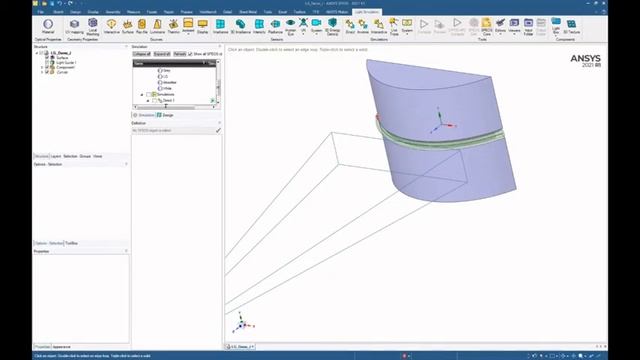Screen dimensions: 640x360
Task: Add a 3D Irradiance sensor
Action: click(240, 27)
